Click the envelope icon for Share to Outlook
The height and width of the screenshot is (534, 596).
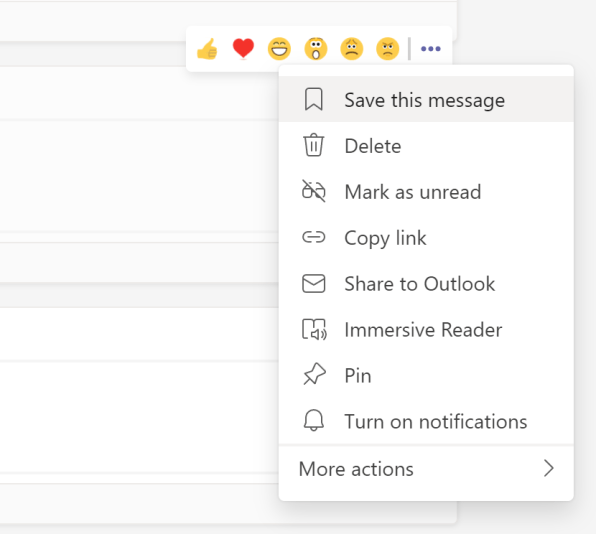(x=314, y=284)
